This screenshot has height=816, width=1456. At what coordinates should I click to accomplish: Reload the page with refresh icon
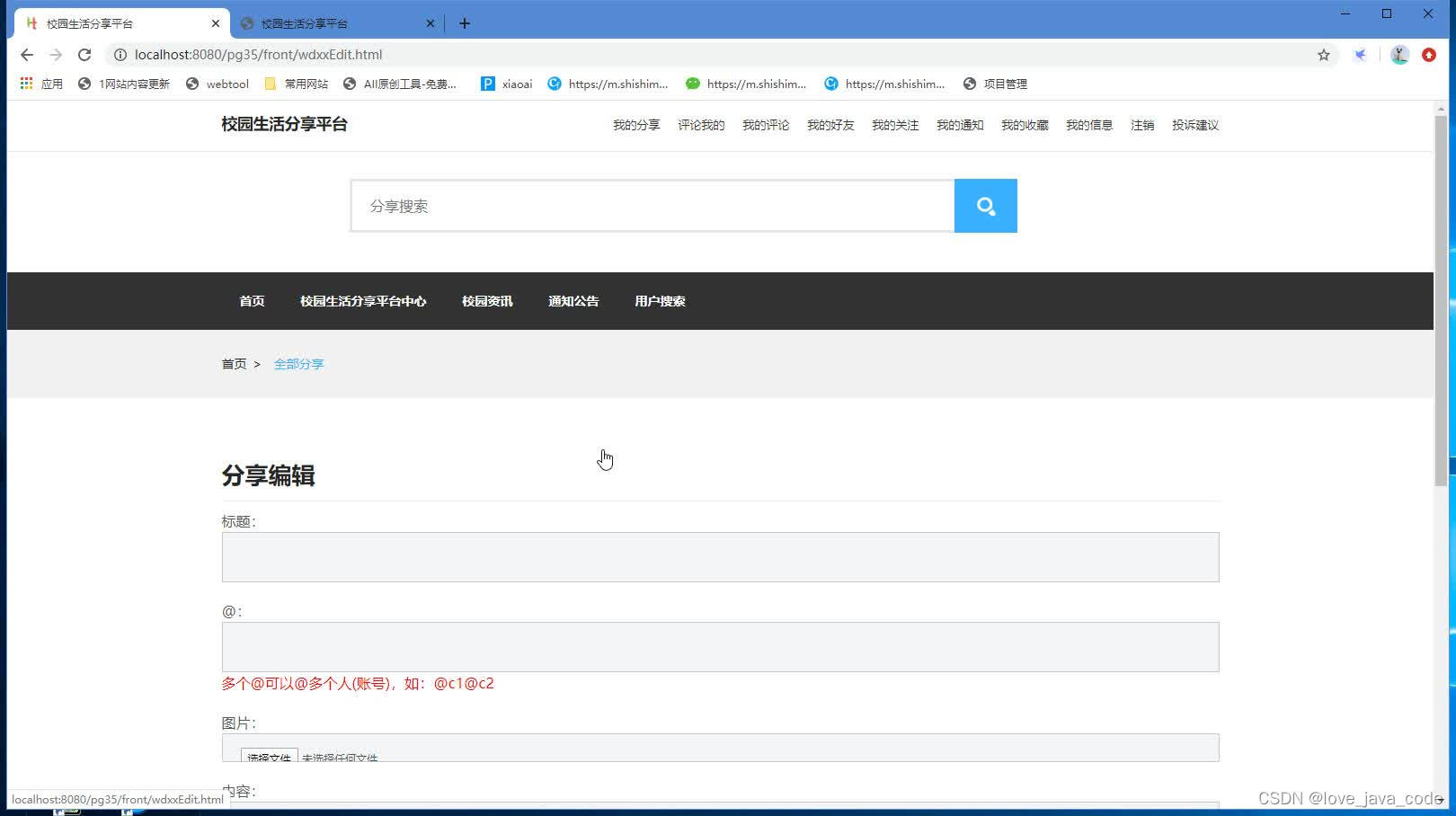click(84, 55)
